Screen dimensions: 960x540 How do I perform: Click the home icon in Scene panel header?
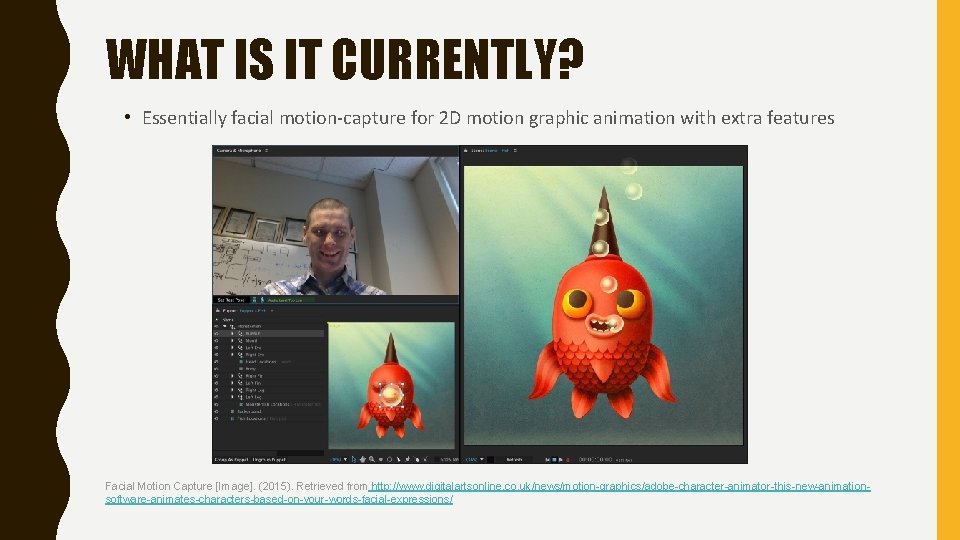pyautogui.click(x=465, y=150)
